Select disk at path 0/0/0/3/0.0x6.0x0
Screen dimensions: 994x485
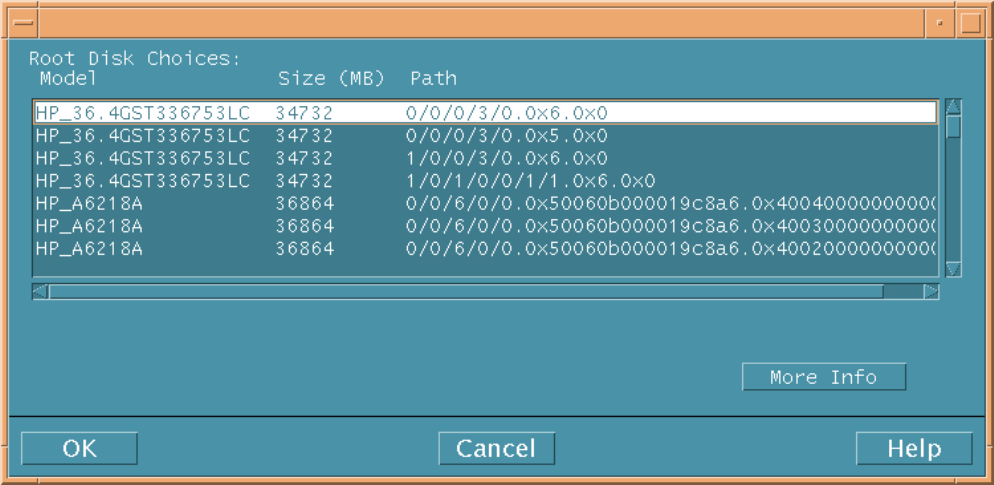point(486,113)
